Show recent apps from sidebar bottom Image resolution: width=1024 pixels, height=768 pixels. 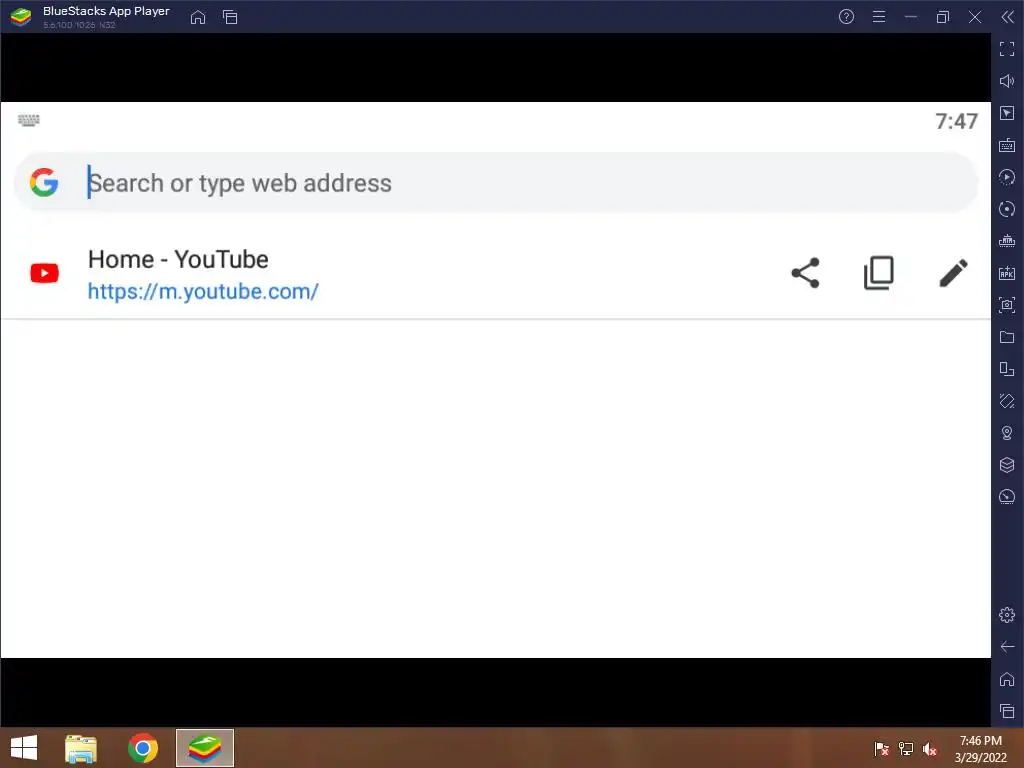tap(1007, 711)
